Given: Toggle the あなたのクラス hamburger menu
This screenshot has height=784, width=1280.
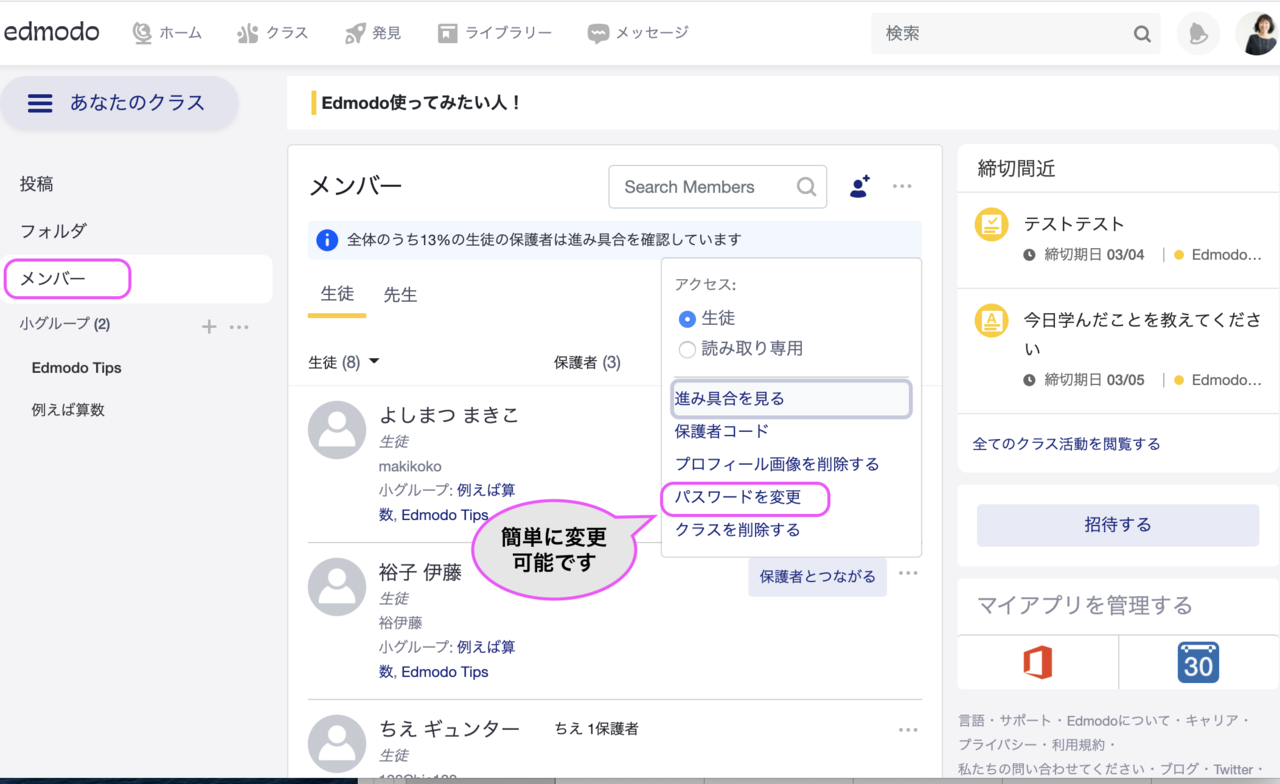Looking at the screenshot, I should pos(40,103).
